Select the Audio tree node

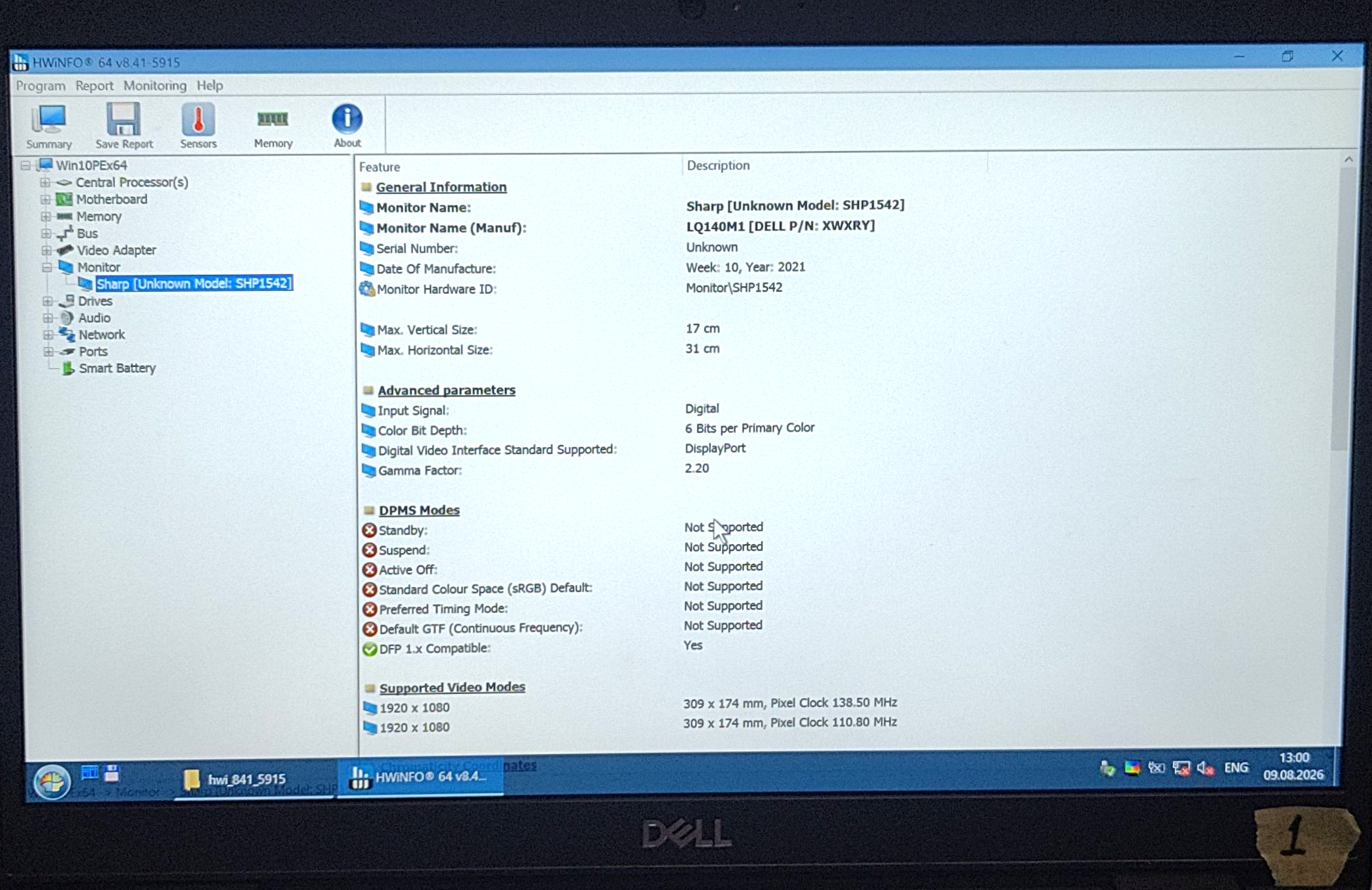click(94, 318)
